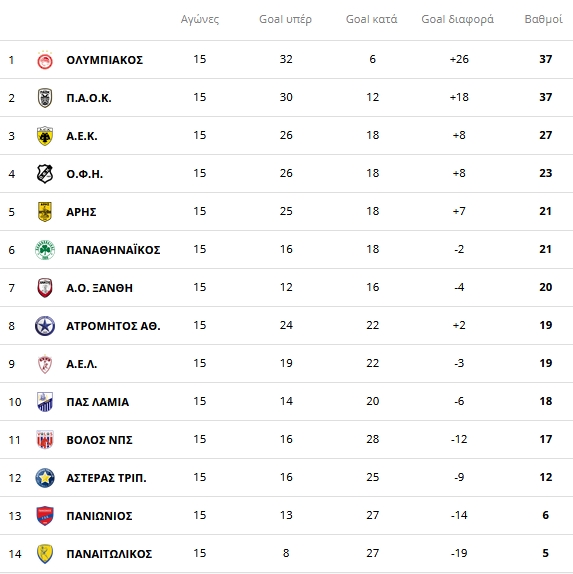Viewport: 573px width, 574px height.
Task: Click the Αγώνες column header
Action: point(200,19)
